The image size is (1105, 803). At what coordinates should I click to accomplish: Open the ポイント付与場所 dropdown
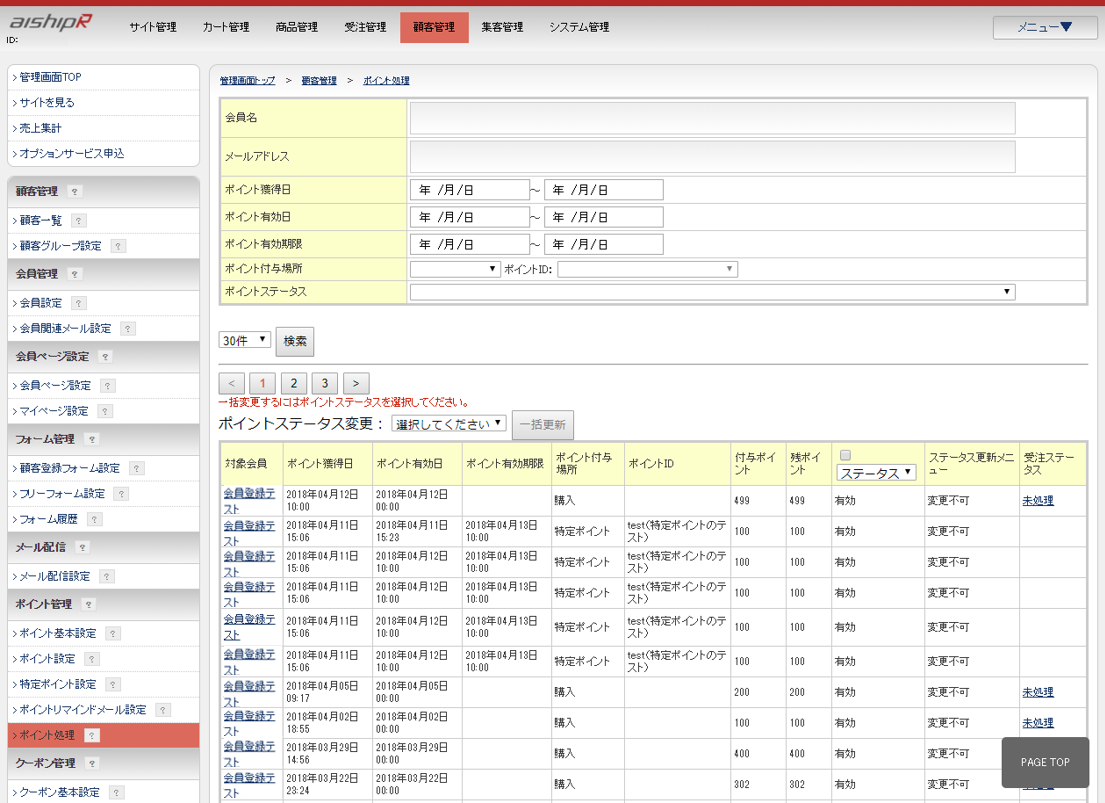pyautogui.click(x=455, y=269)
